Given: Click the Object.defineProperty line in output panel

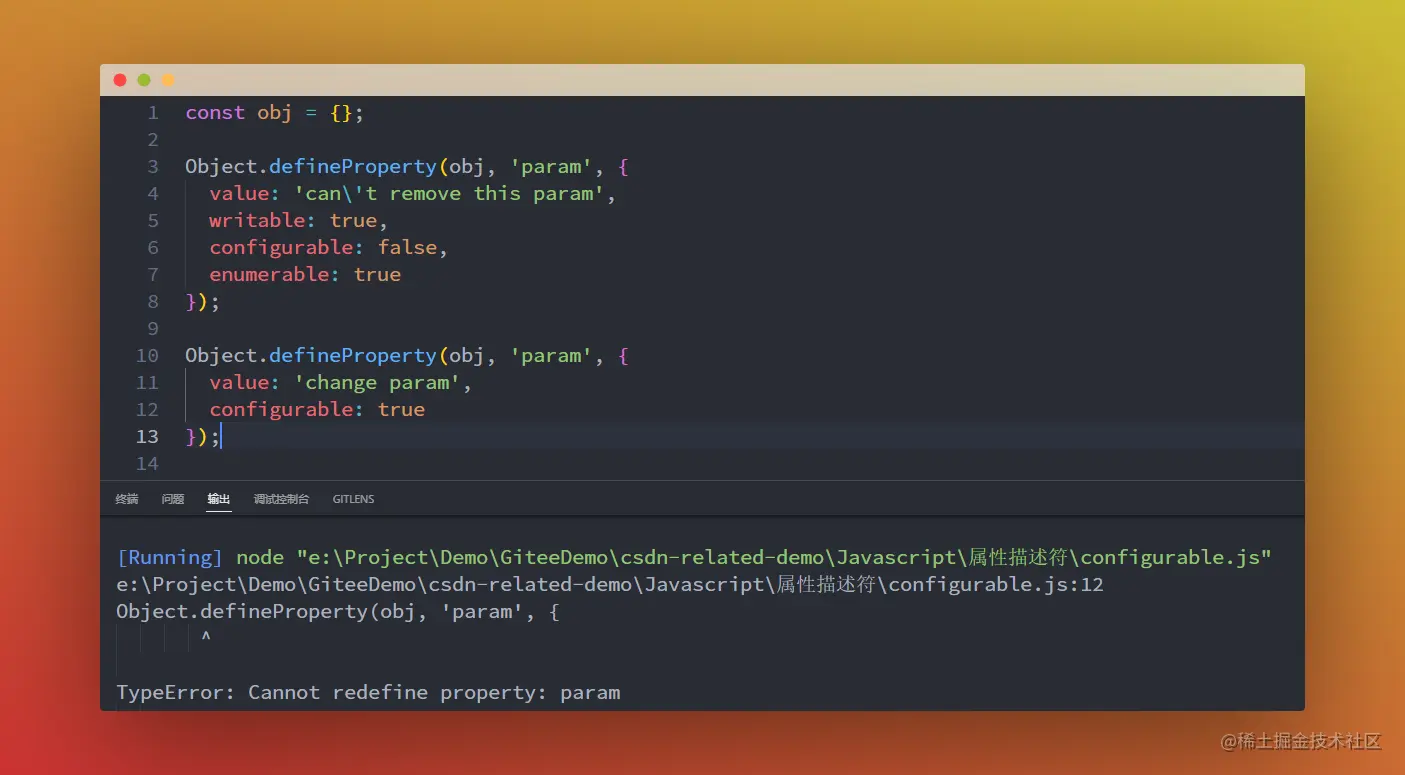Looking at the screenshot, I should (337, 611).
